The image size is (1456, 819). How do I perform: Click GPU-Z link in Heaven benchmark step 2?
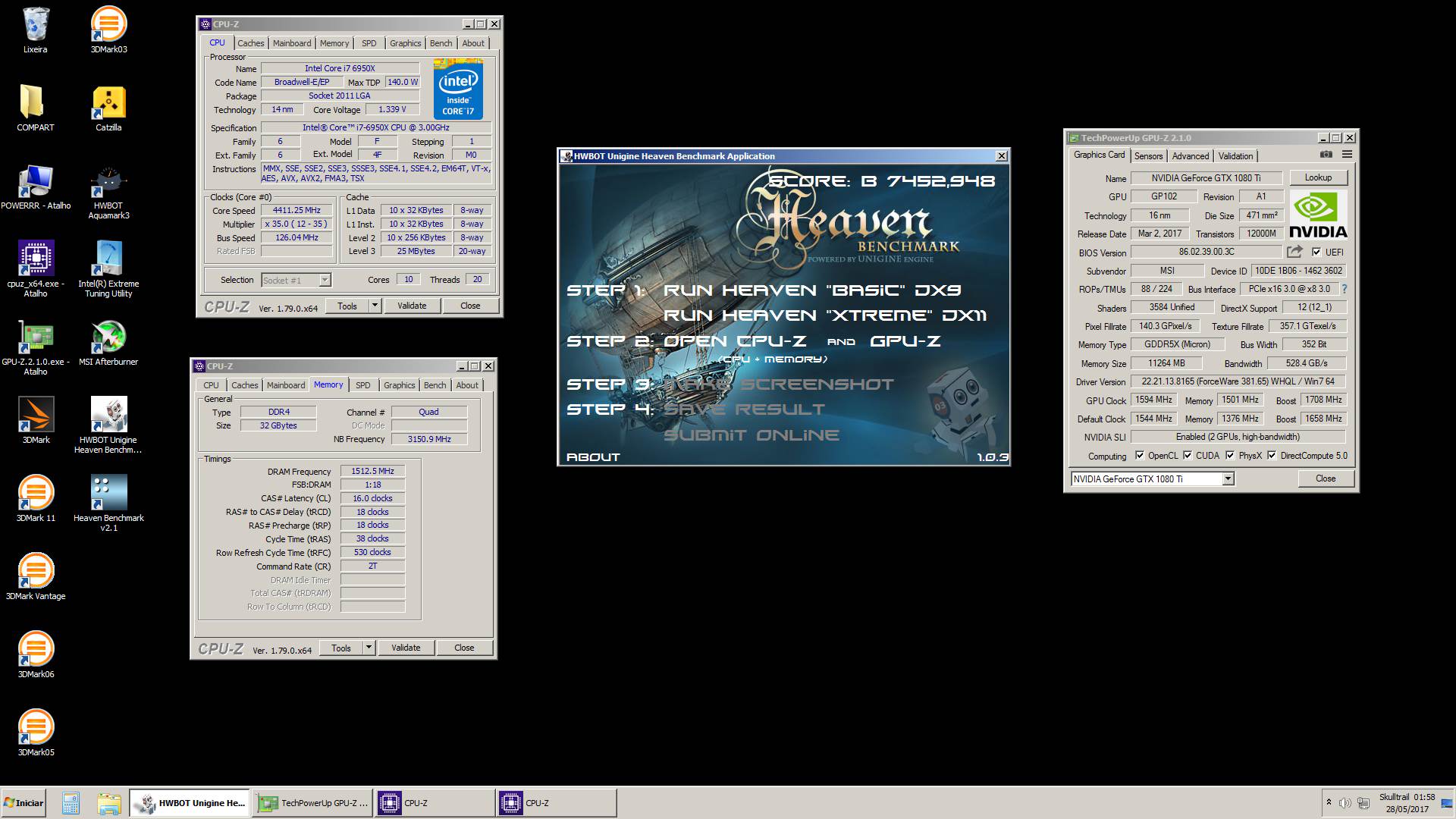[x=905, y=341]
